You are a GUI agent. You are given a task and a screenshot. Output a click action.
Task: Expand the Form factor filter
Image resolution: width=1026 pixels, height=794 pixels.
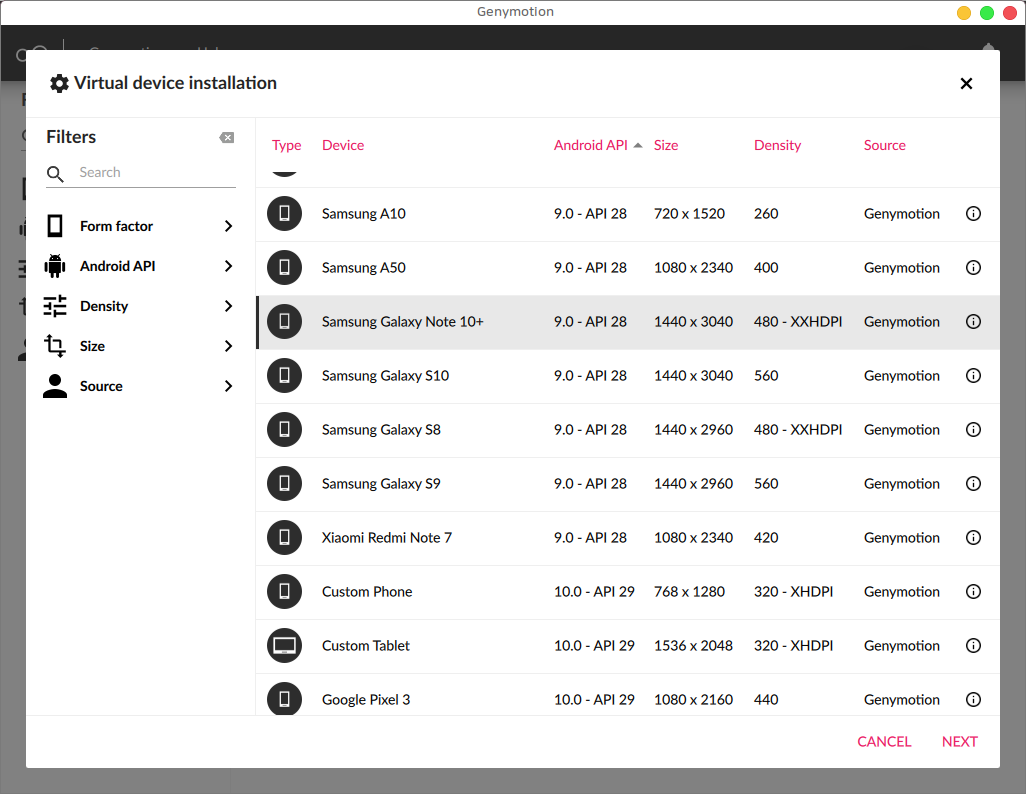pos(140,226)
